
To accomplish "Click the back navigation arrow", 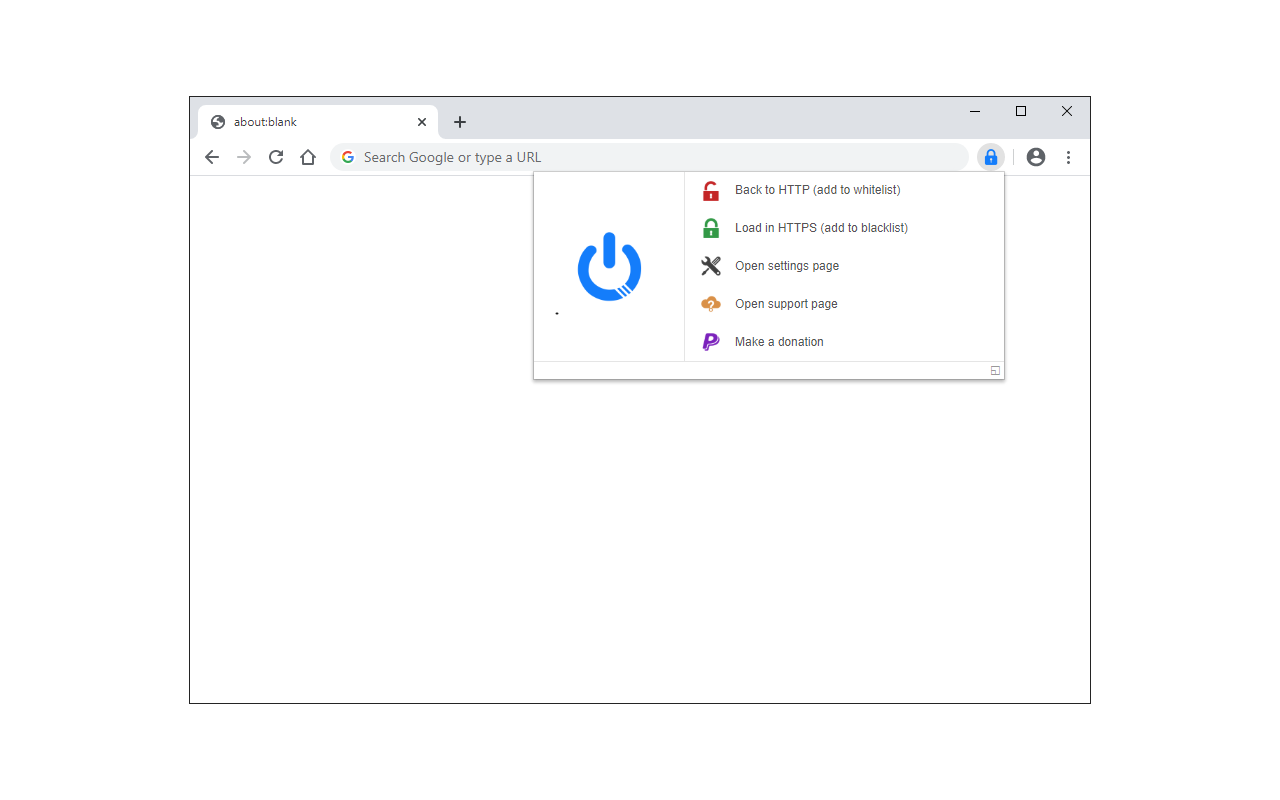I will click(x=211, y=157).
